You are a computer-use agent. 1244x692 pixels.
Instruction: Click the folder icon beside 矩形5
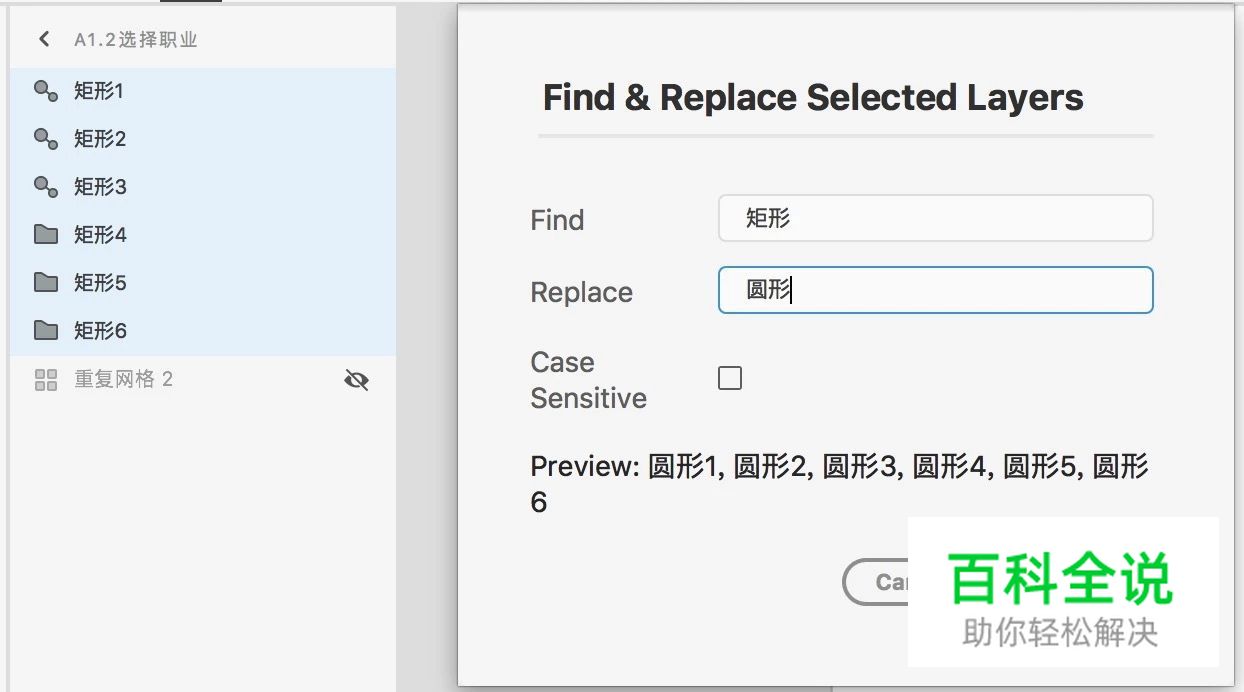point(45,283)
